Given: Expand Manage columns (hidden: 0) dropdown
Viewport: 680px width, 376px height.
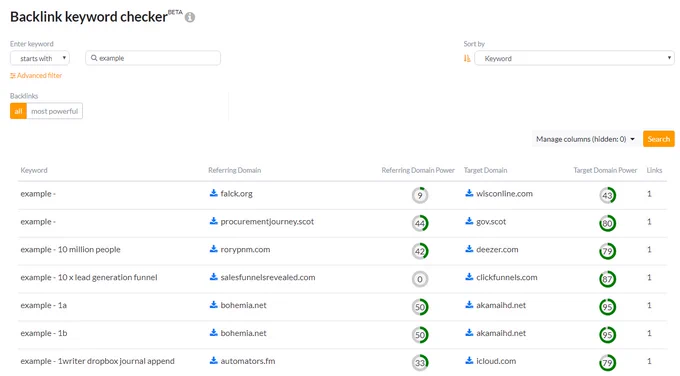Looking at the screenshot, I should click(x=585, y=139).
